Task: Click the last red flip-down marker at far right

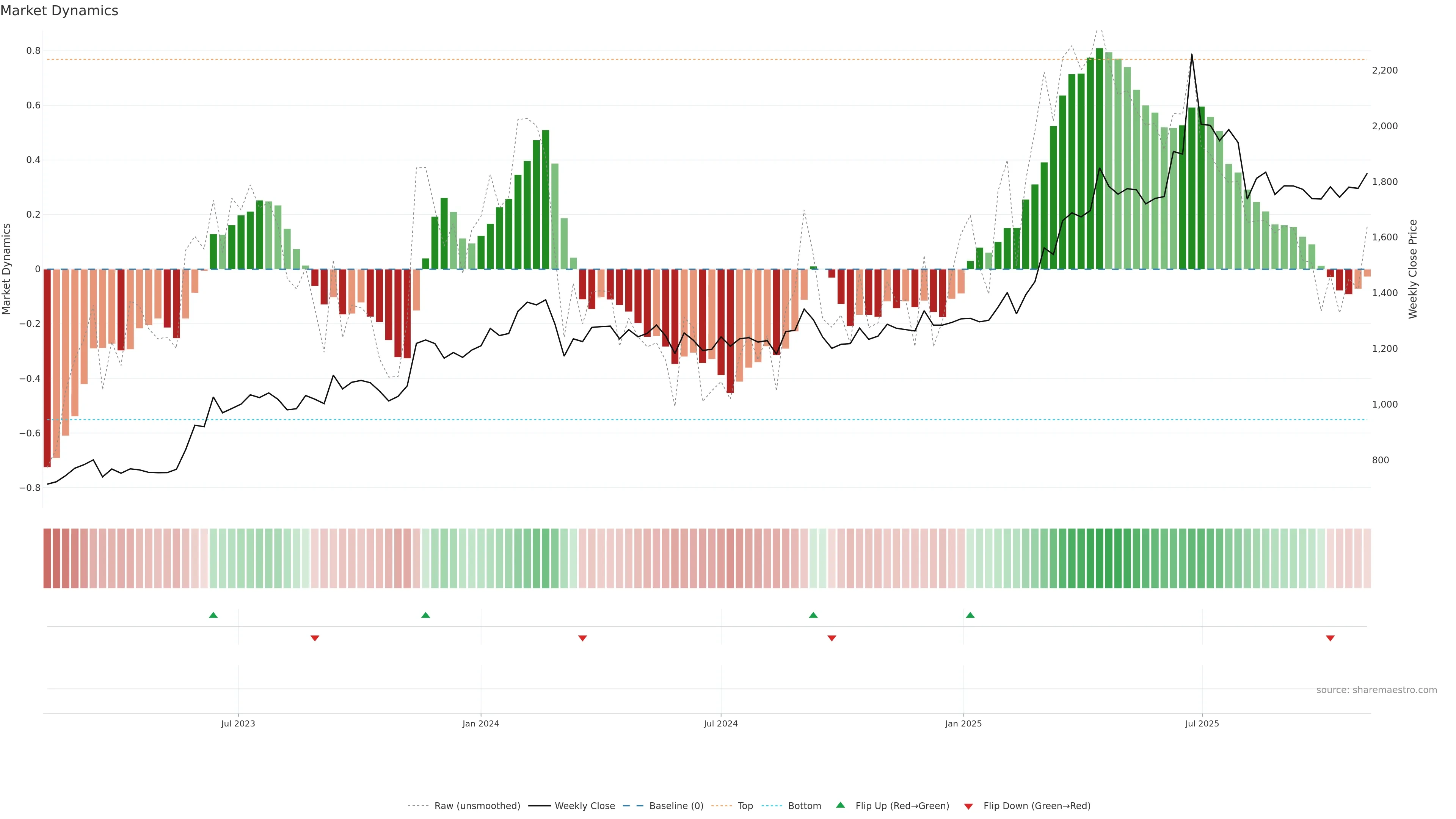Action: (x=1330, y=638)
